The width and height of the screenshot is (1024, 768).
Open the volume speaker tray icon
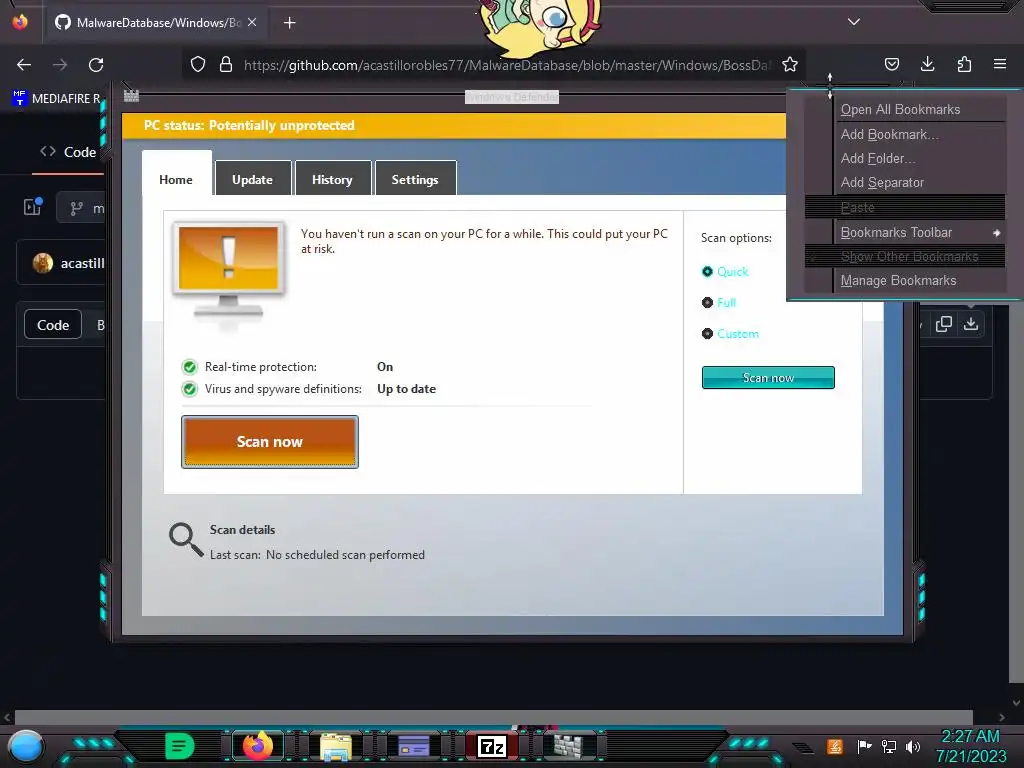click(x=913, y=746)
